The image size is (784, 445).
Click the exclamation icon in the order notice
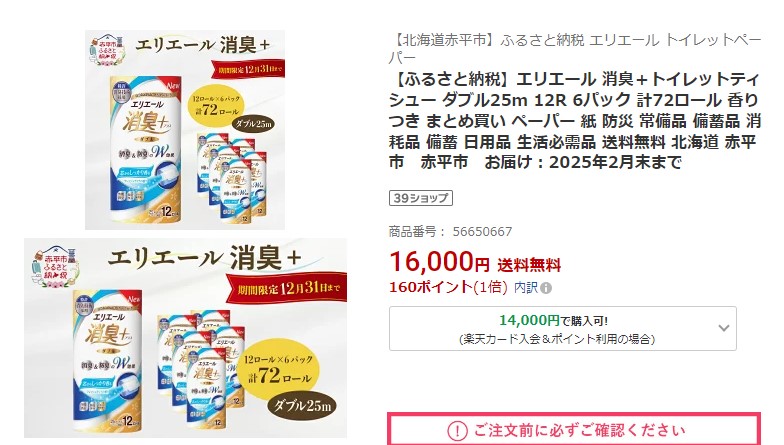456,430
